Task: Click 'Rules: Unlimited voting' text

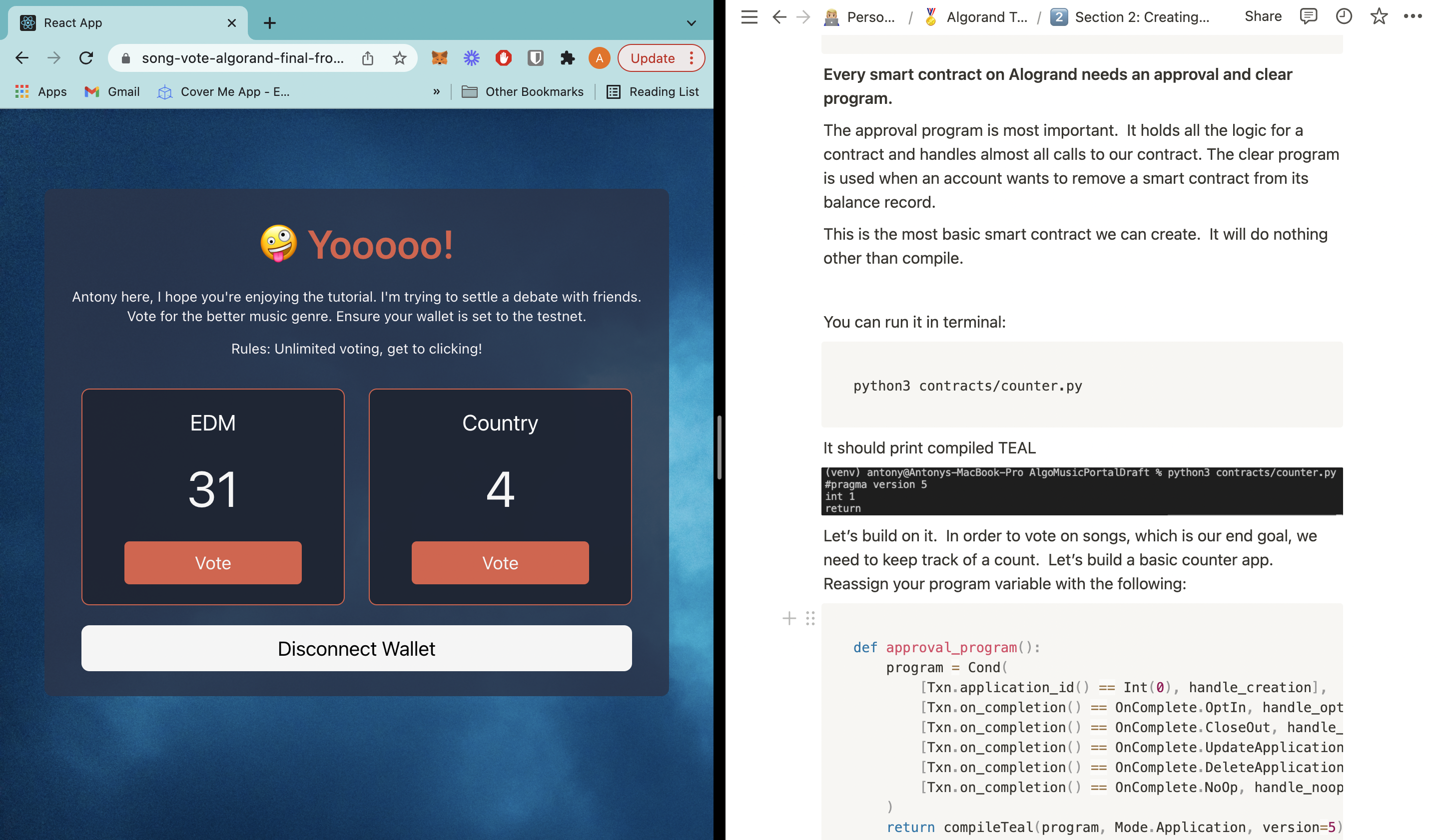Action: 356,349
